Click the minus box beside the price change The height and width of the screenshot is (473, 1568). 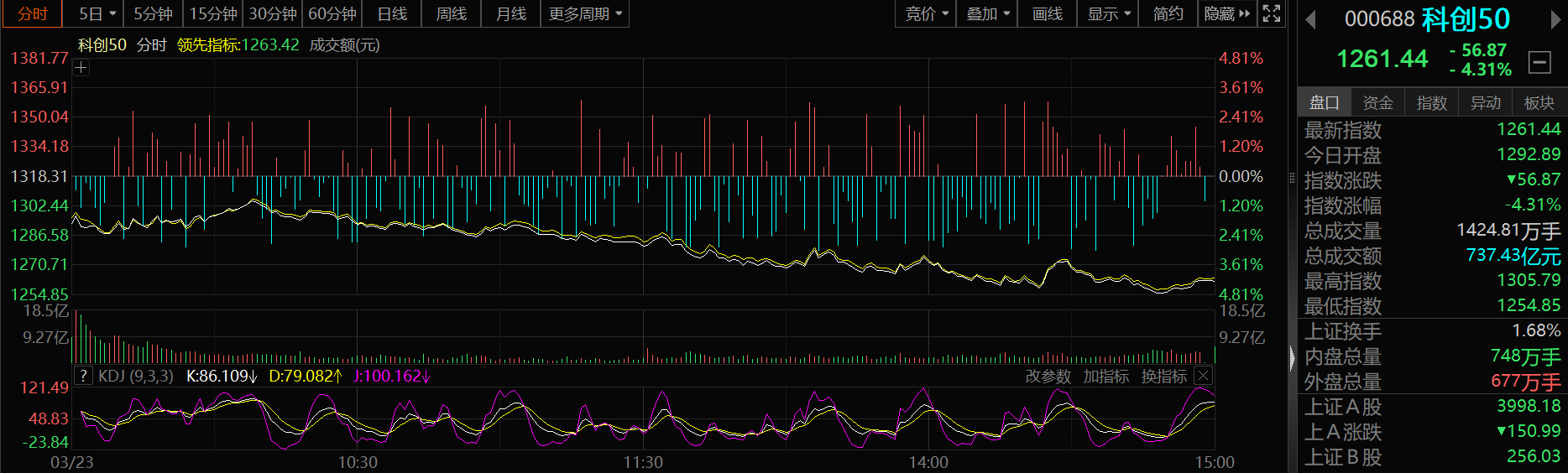tap(1539, 62)
